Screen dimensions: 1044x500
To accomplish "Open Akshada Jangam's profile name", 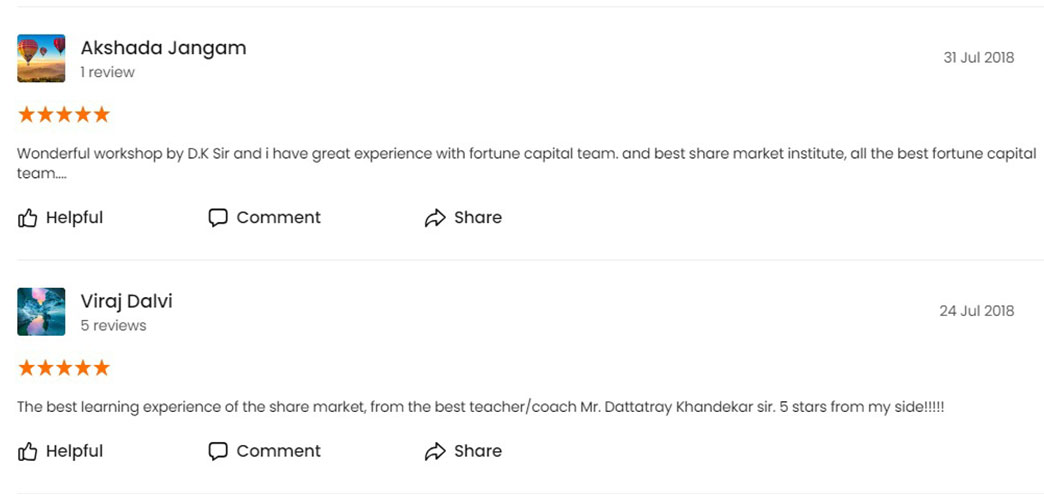I will click(x=163, y=48).
